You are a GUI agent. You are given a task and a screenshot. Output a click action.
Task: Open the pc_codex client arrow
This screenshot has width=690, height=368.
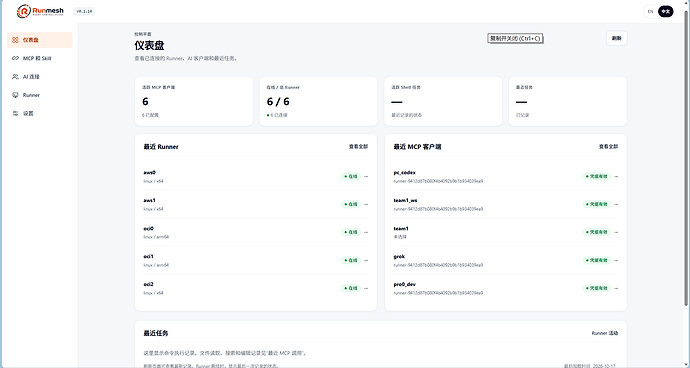click(x=616, y=177)
